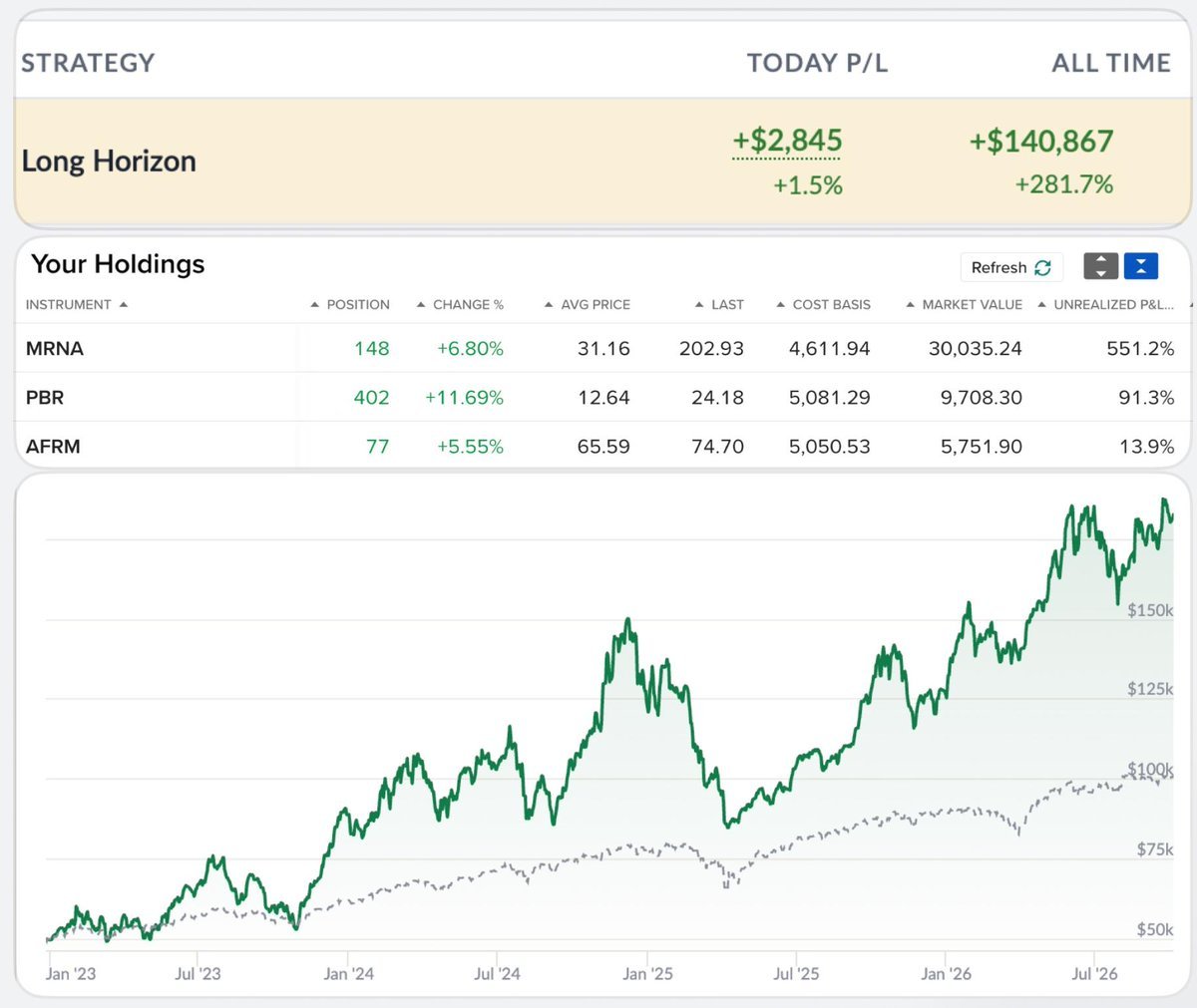
Task: Click PBR last price 24.18
Action: click(x=718, y=398)
